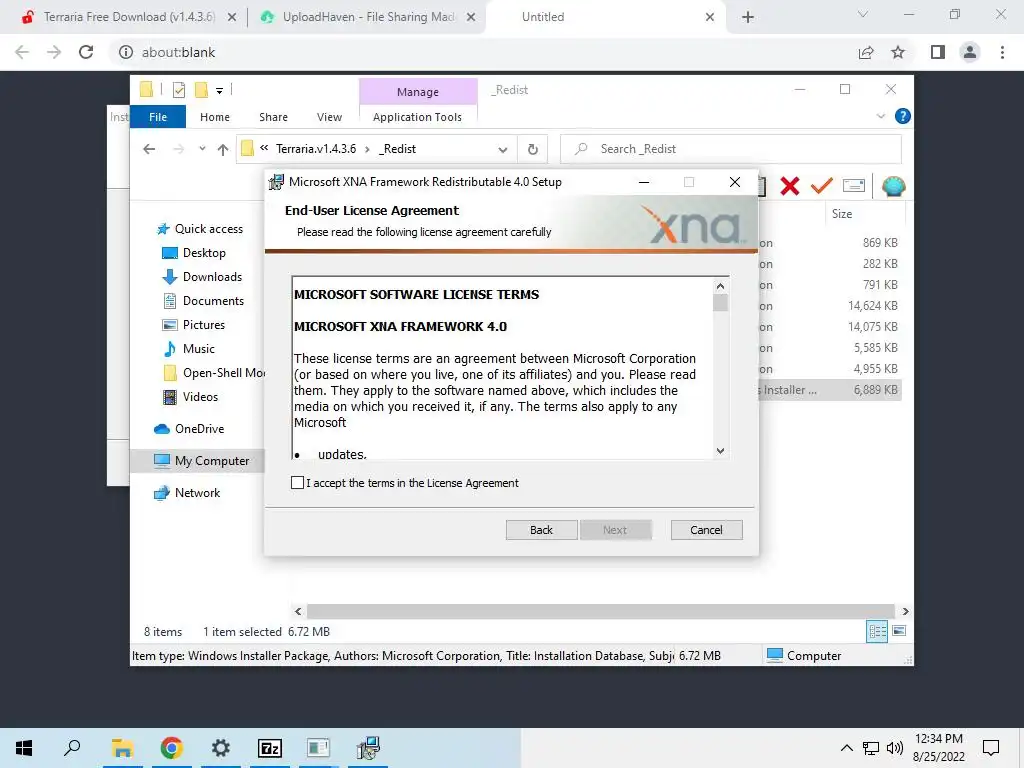Show hidden tray icons chevron
The width and height of the screenshot is (1024, 768).
[846, 748]
